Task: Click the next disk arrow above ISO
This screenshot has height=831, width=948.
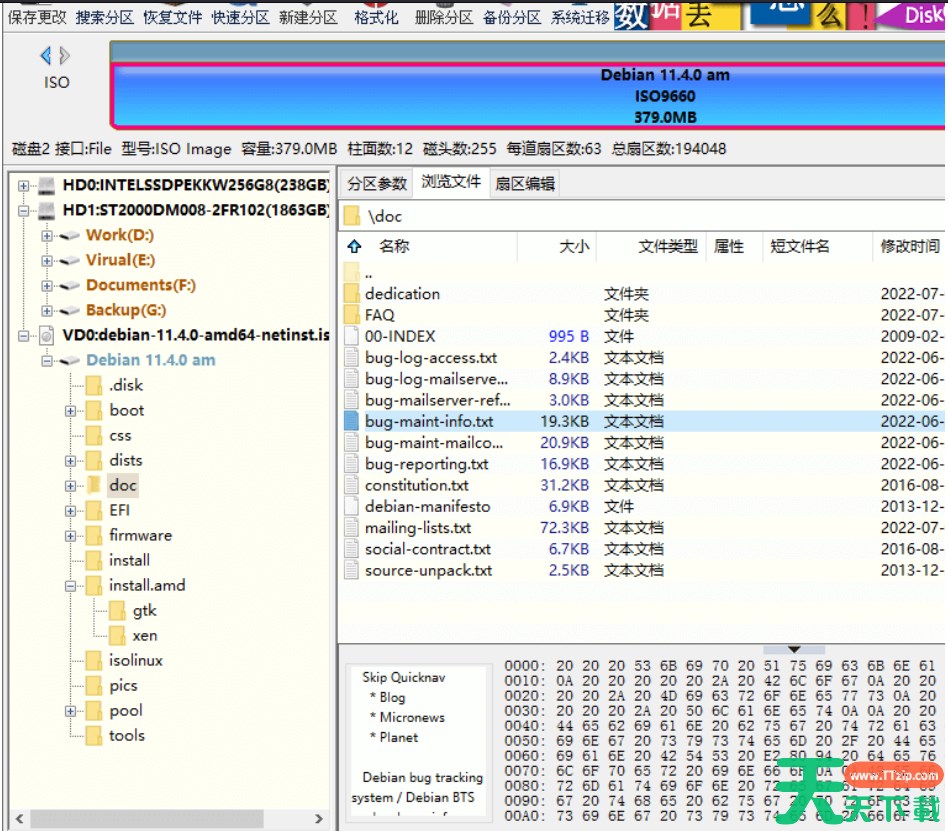Action: point(65,56)
